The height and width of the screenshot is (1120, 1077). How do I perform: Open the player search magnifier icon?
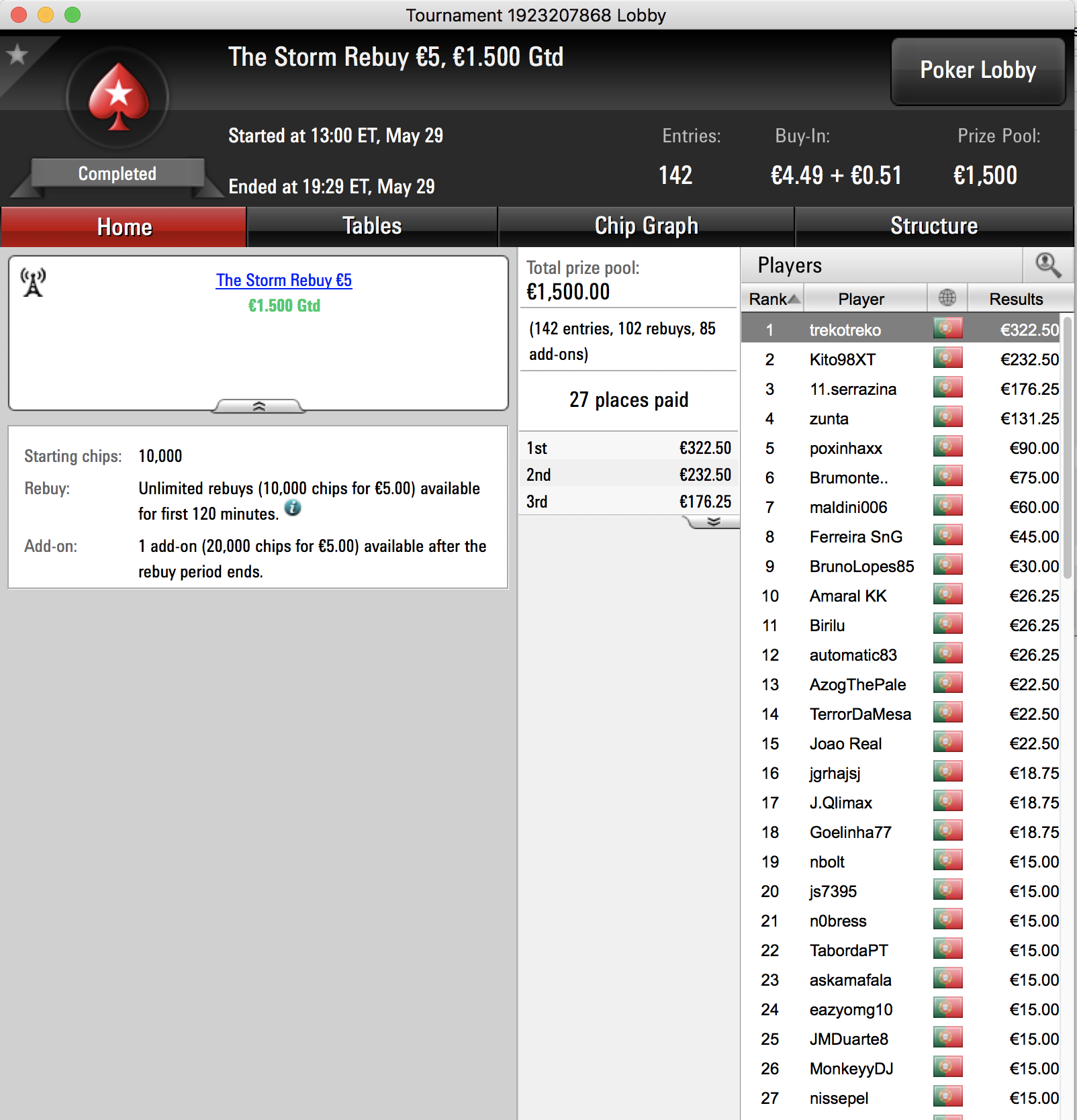[x=1048, y=265]
